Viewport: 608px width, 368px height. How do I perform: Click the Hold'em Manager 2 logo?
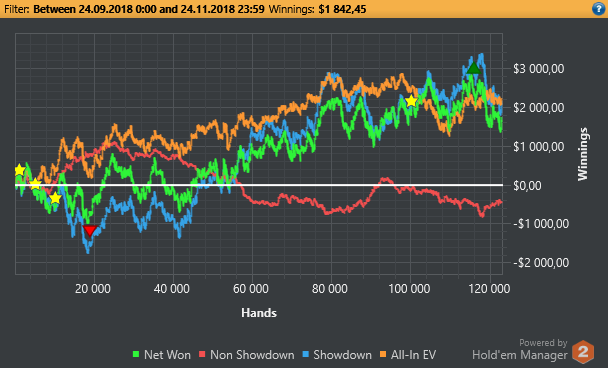pos(583,352)
